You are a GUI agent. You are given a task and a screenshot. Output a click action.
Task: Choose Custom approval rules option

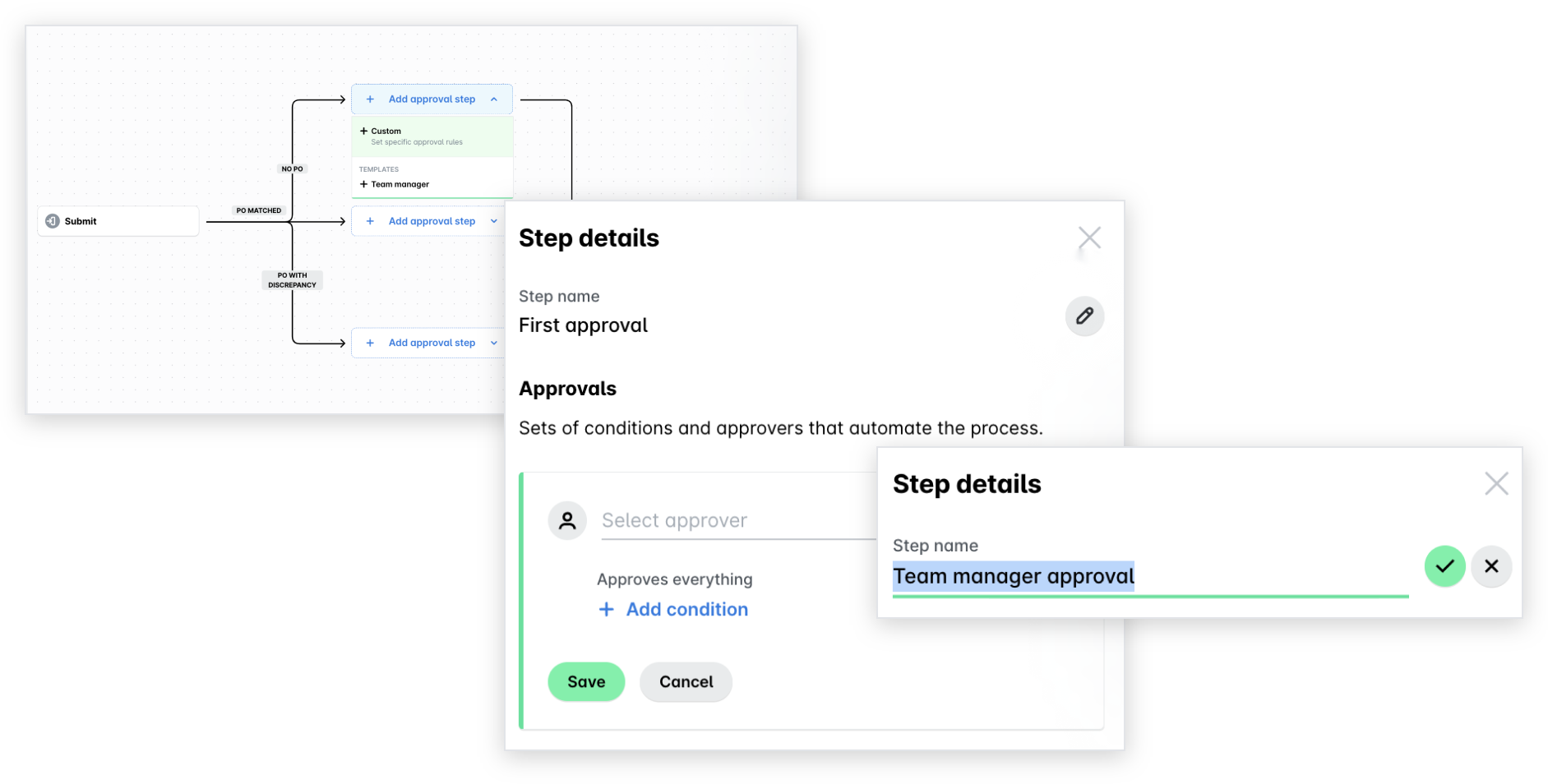pos(432,136)
